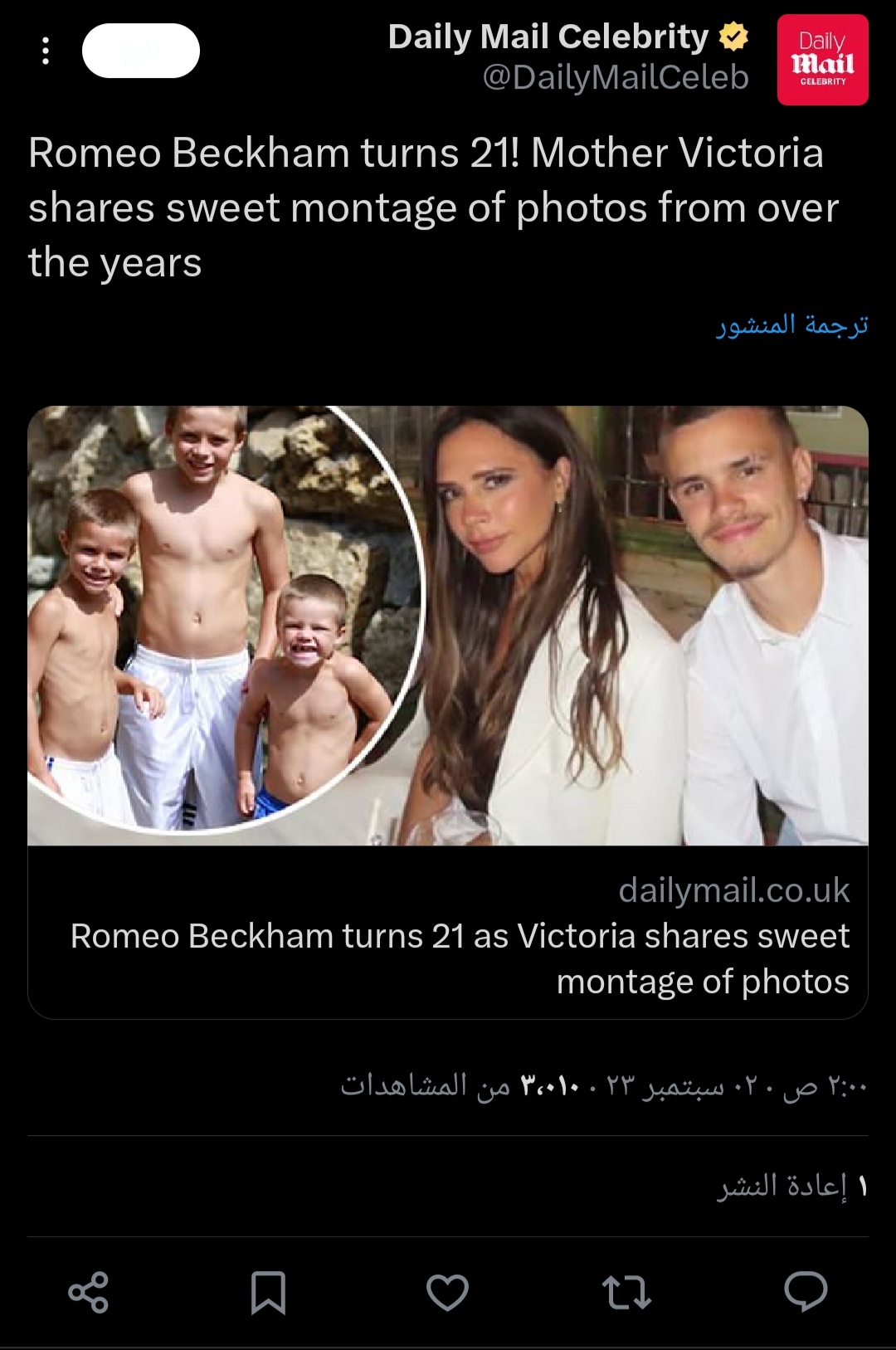
Task: Open Daily Mail Celebrity profile avatar
Action: 822,60
